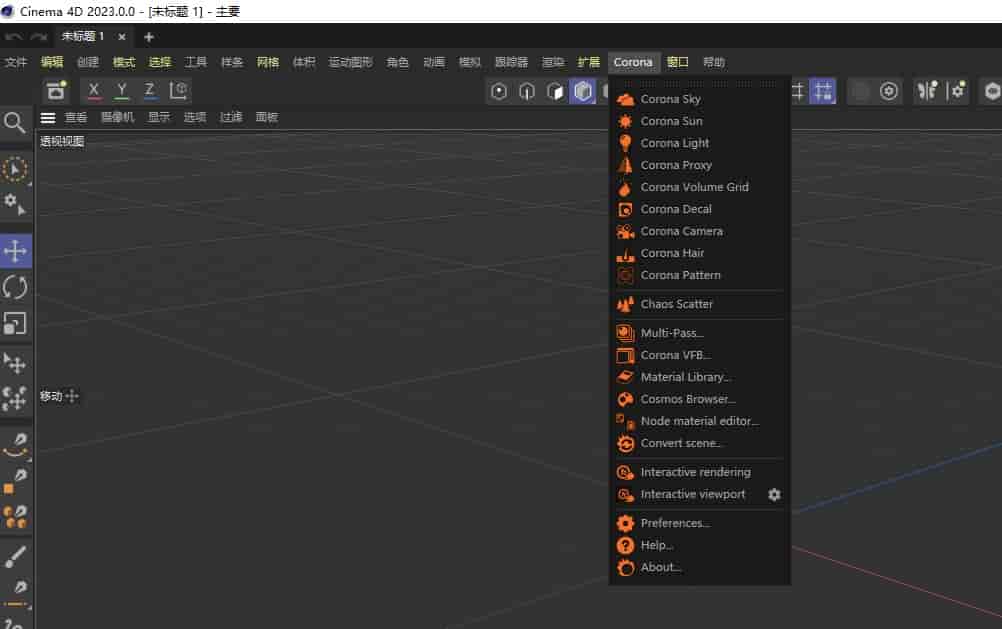Select the Scale tool

point(15,323)
